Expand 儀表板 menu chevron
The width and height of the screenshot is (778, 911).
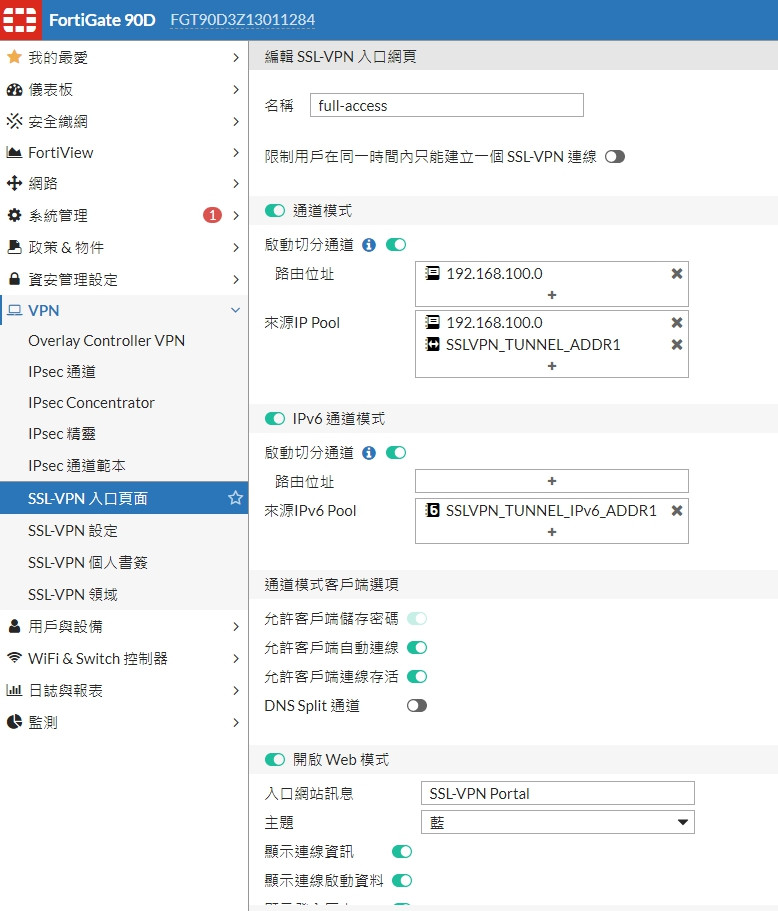[235, 89]
